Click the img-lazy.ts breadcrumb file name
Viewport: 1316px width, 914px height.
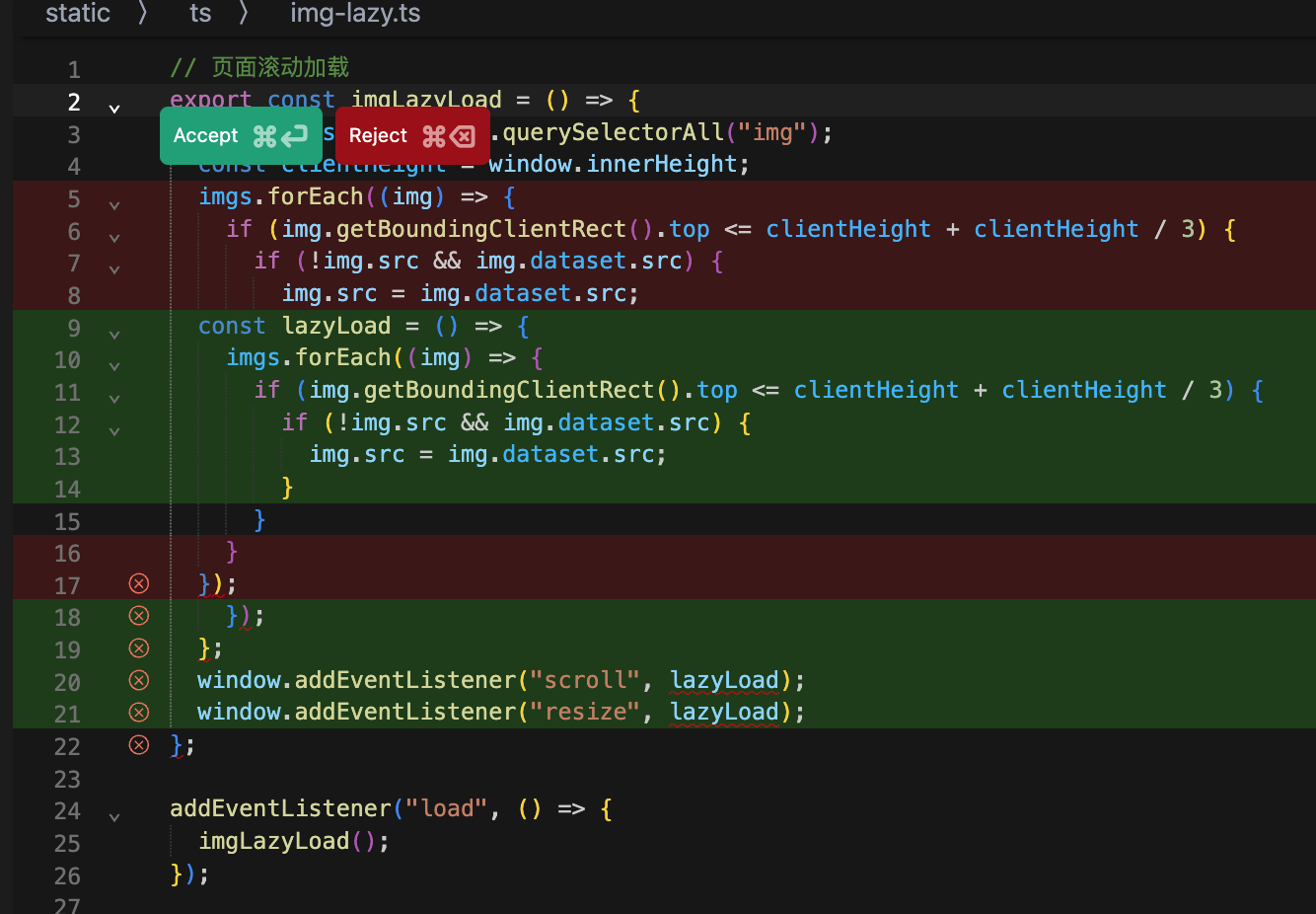(x=355, y=14)
